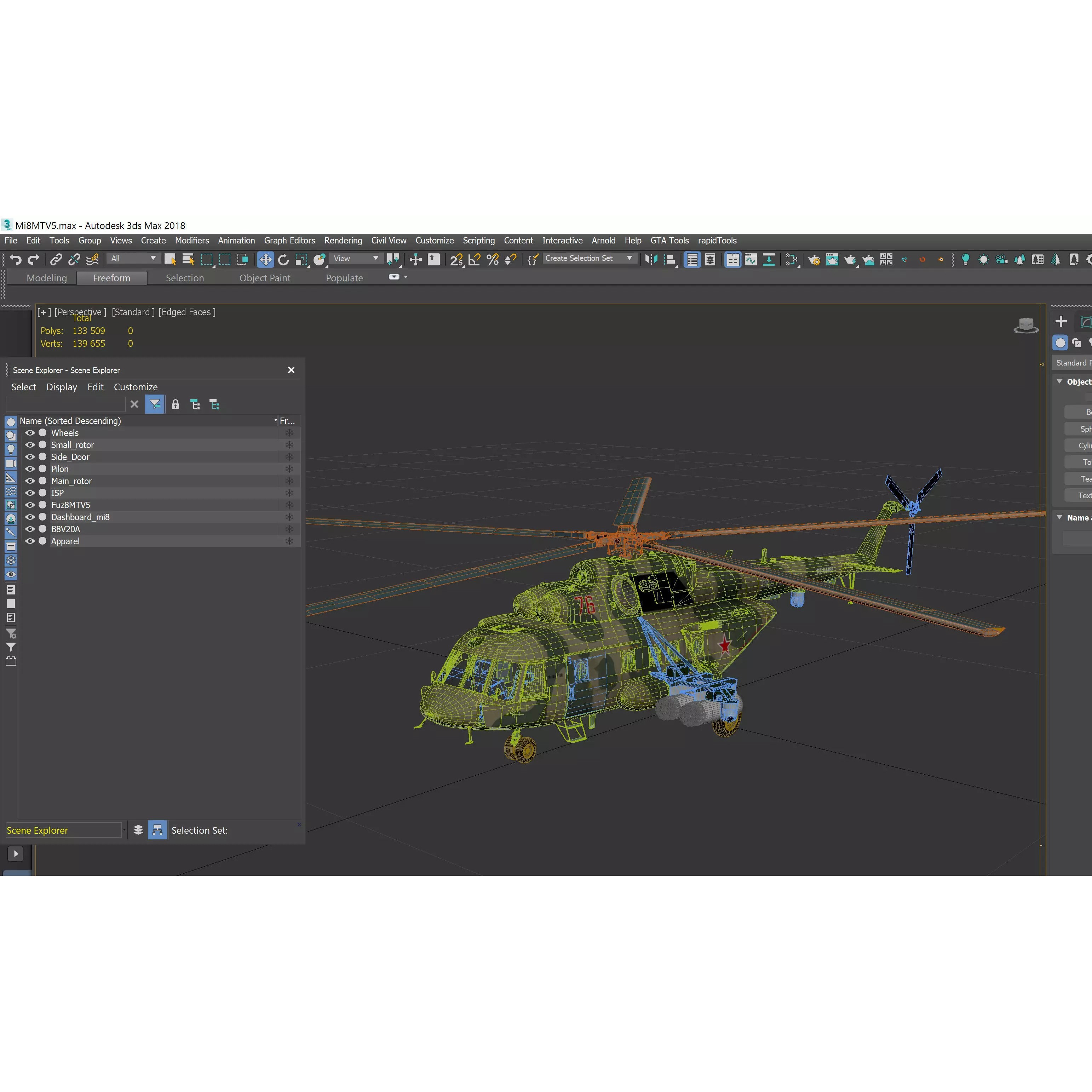
Task: Open the Rendering menu
Action: (343, 240)
